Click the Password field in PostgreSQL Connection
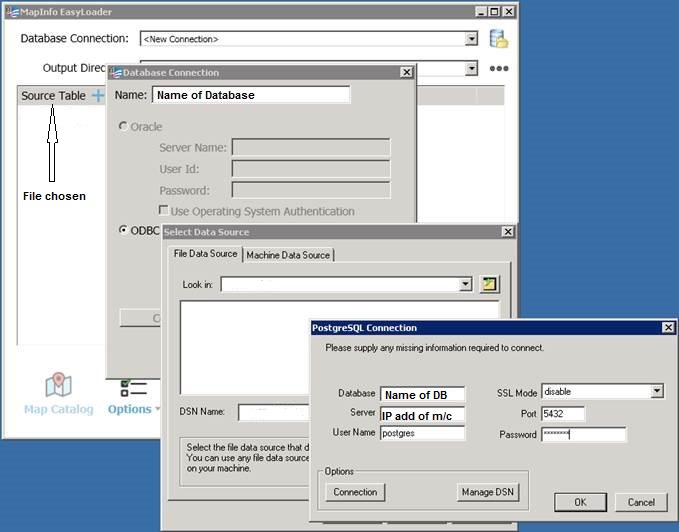The width and height of the screenshot is (679, 532). click(x=583, y=434)
